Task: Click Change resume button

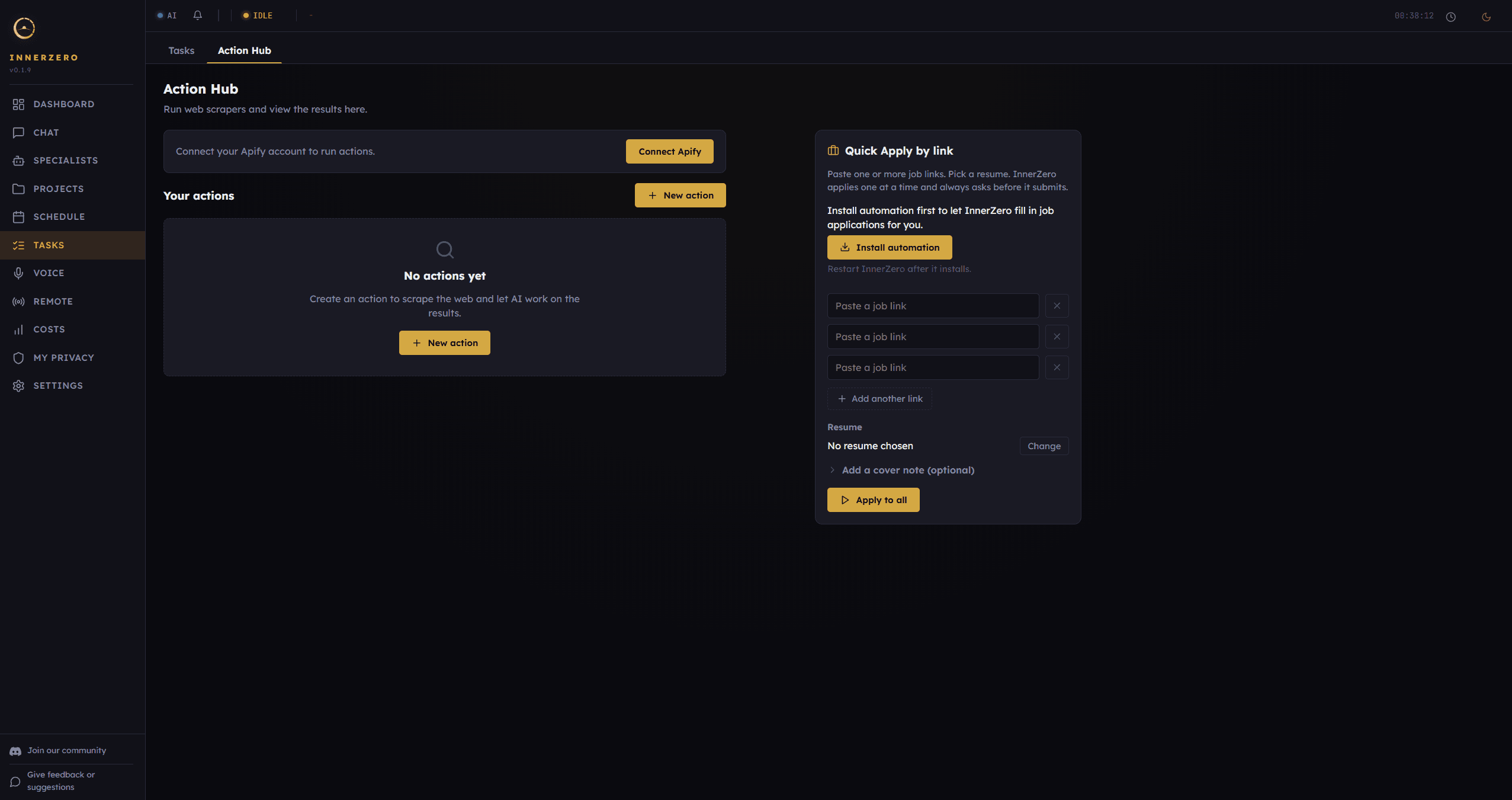Action: 1044,446
